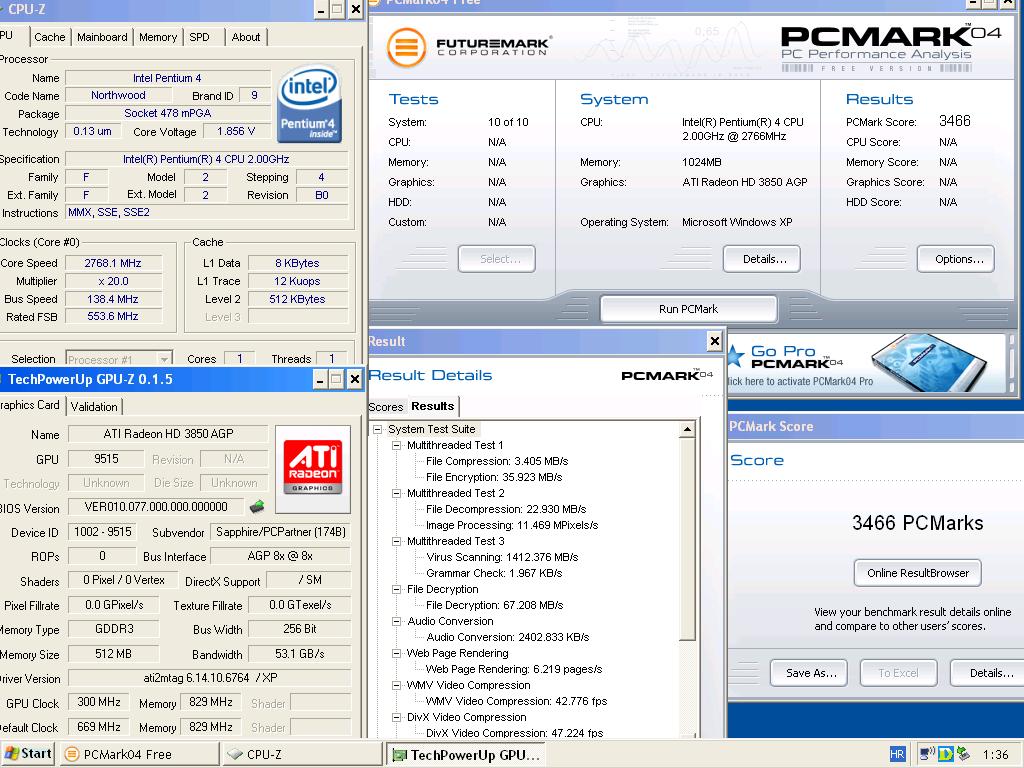The width and height of the screenshot is (1024, 768).
Task: Collapse WMV Video Compression node
Action: coord(396,685)
